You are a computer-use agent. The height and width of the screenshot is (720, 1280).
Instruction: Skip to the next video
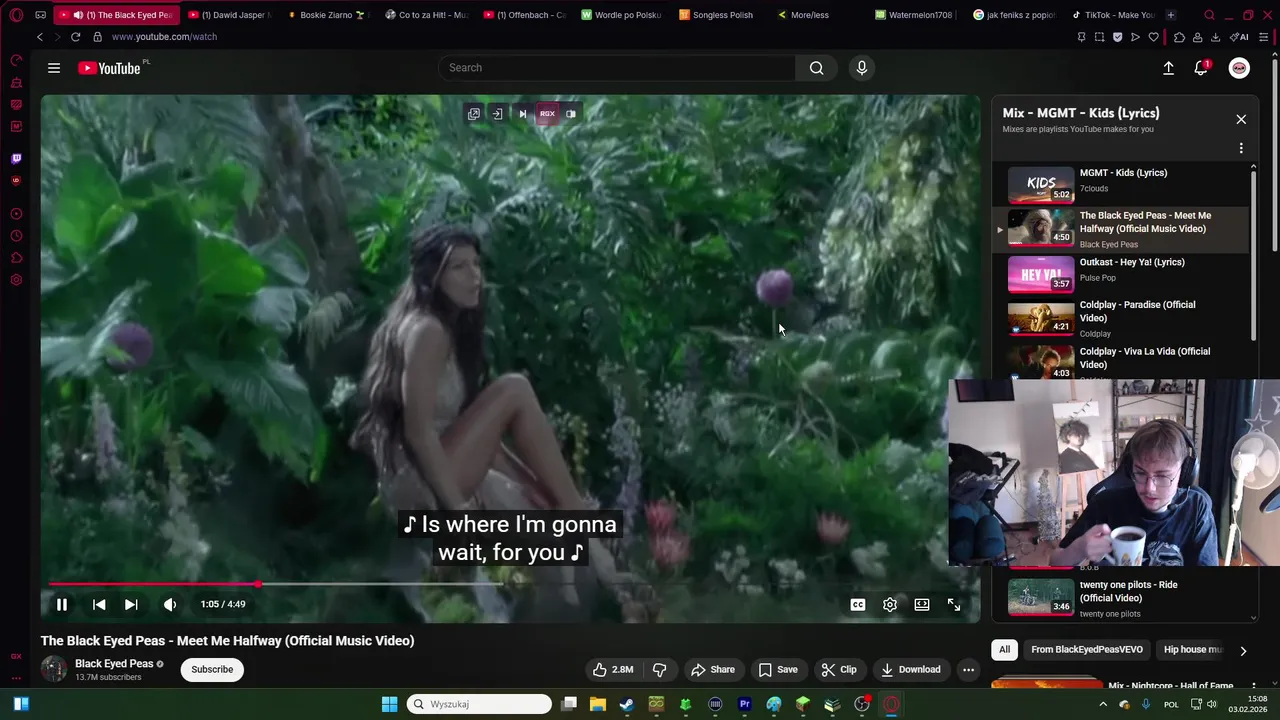(131, 604)
